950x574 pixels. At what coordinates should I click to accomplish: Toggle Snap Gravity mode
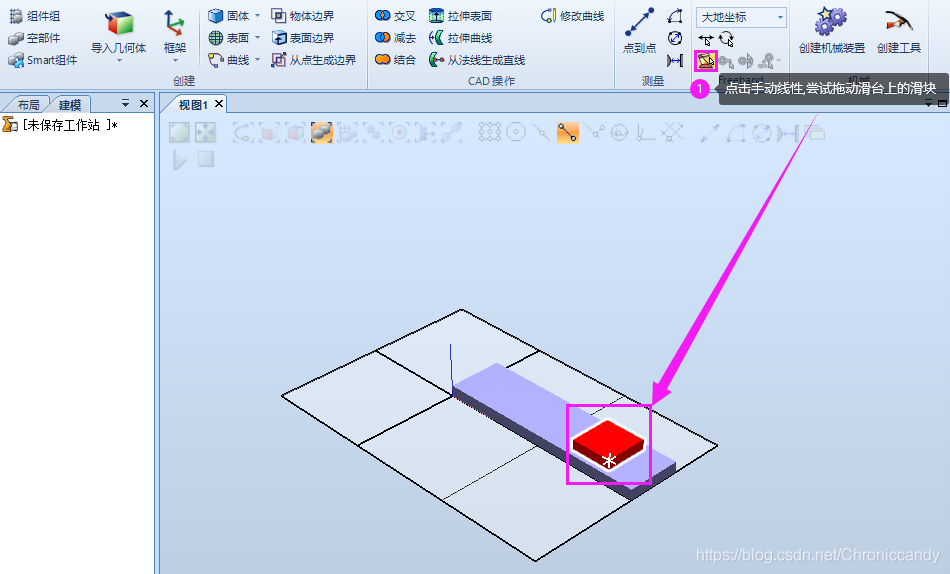(620, 133)
